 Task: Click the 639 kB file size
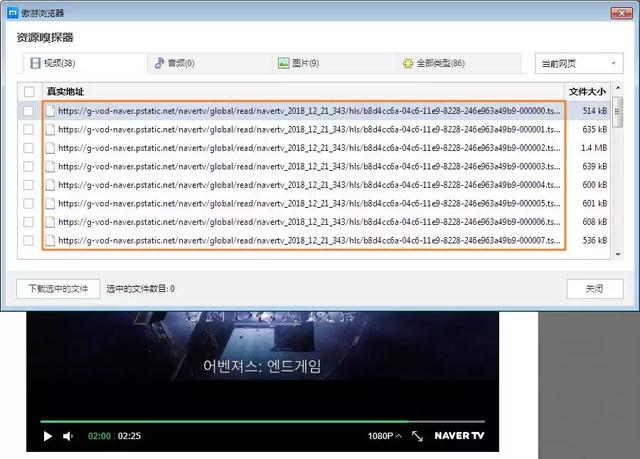pyautogui.click(x=595, y=166)
